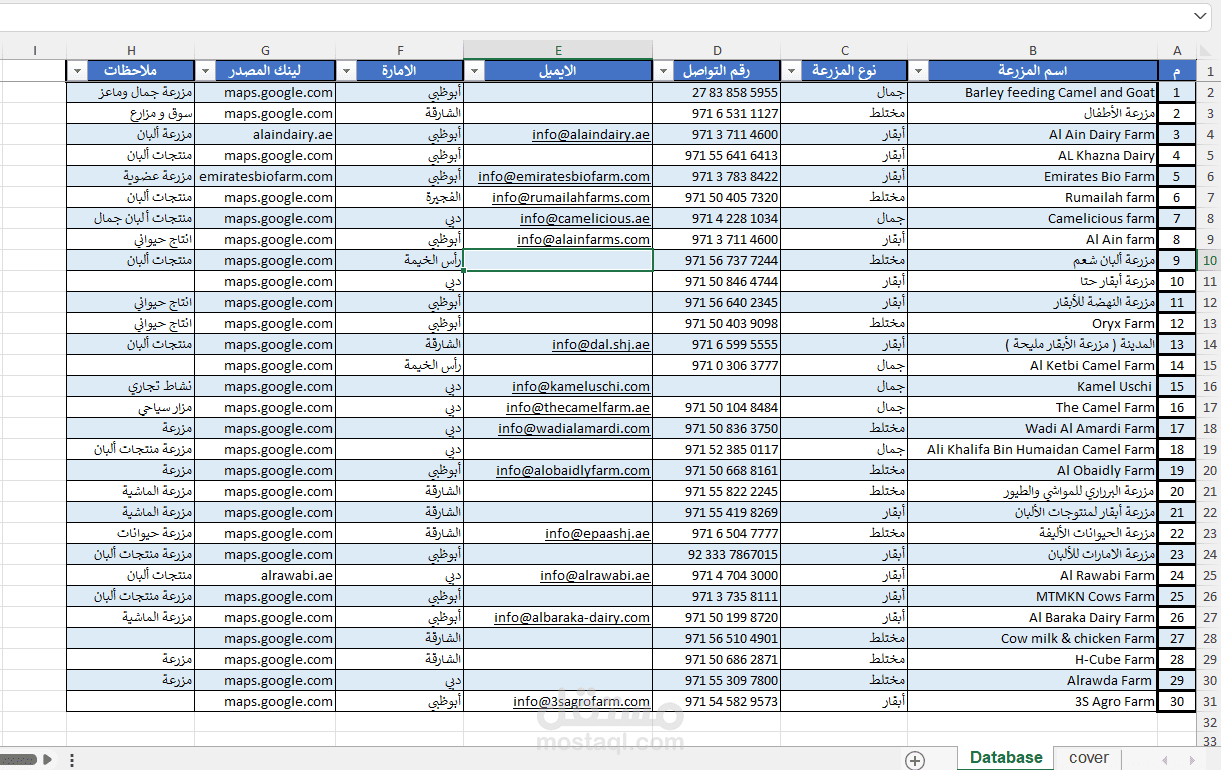Select the cell Camelicious farm
The image size is (1221, 770).
tap(1033, 218)
